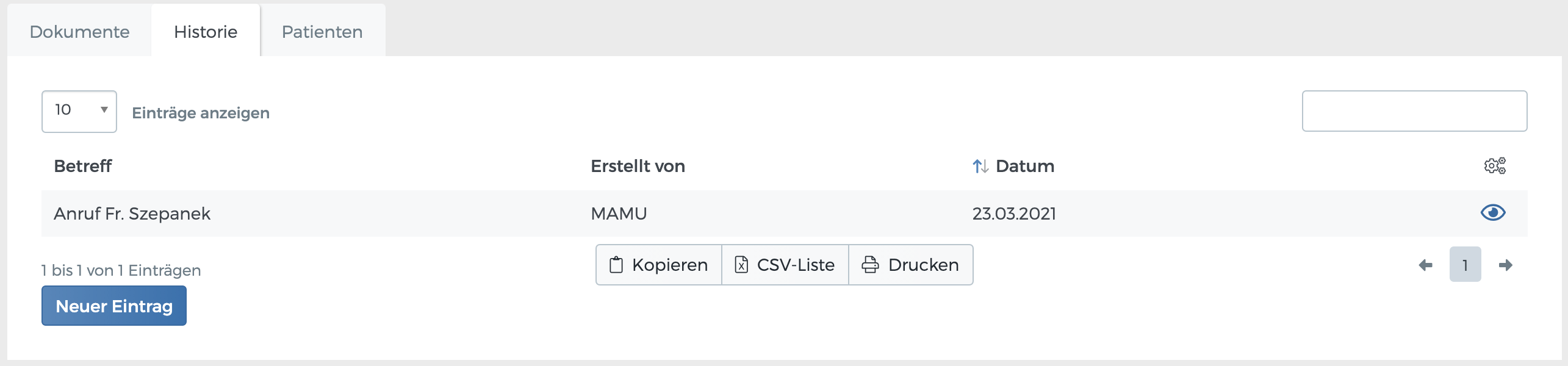The image size is (1568, 366).
Task: Switch to the Dokumente tab
Action: pyautogui.click(x=80, y=31)
